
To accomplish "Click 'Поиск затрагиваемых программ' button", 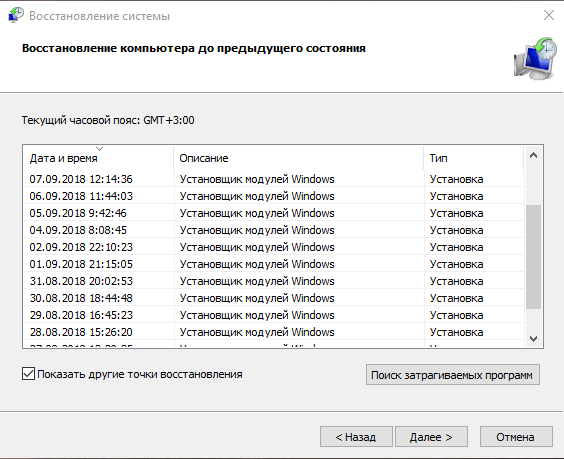I will click(x=452, y=375).
